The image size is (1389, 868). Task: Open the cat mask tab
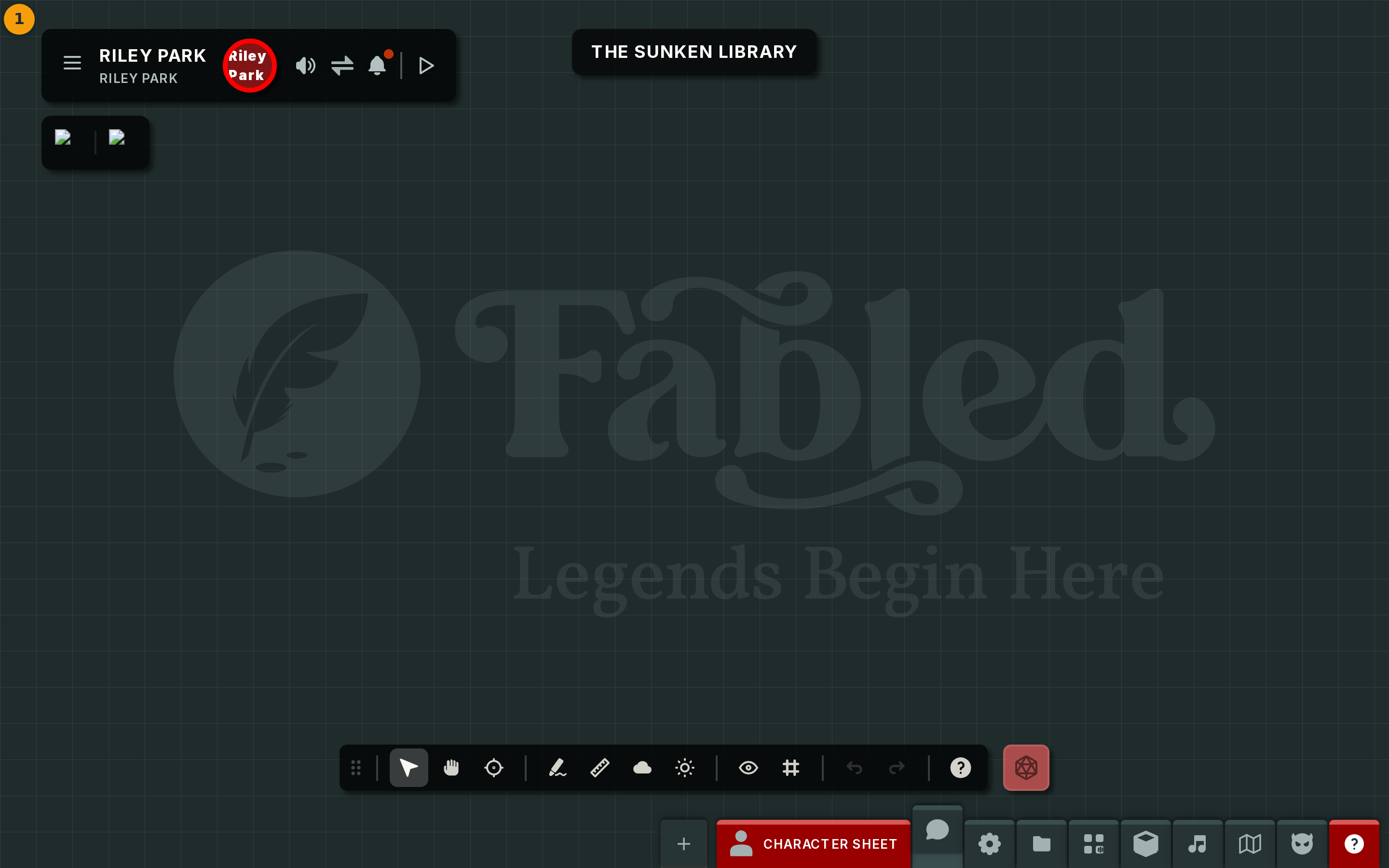pyautogui.click(x=1302, y=844)
